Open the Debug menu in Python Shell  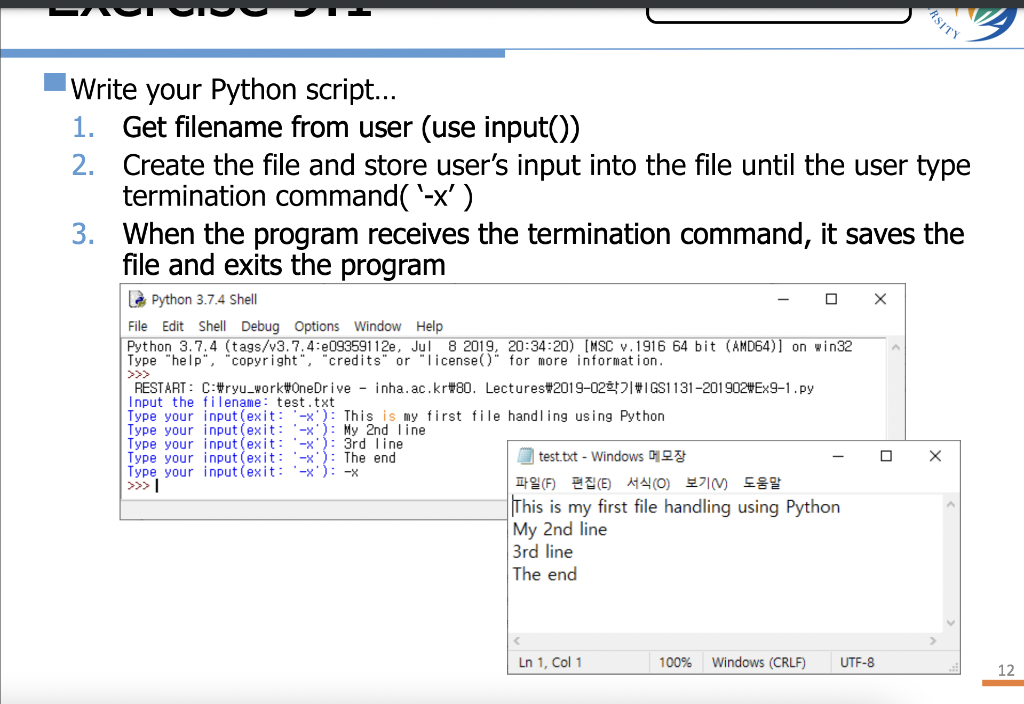point(260,326)
